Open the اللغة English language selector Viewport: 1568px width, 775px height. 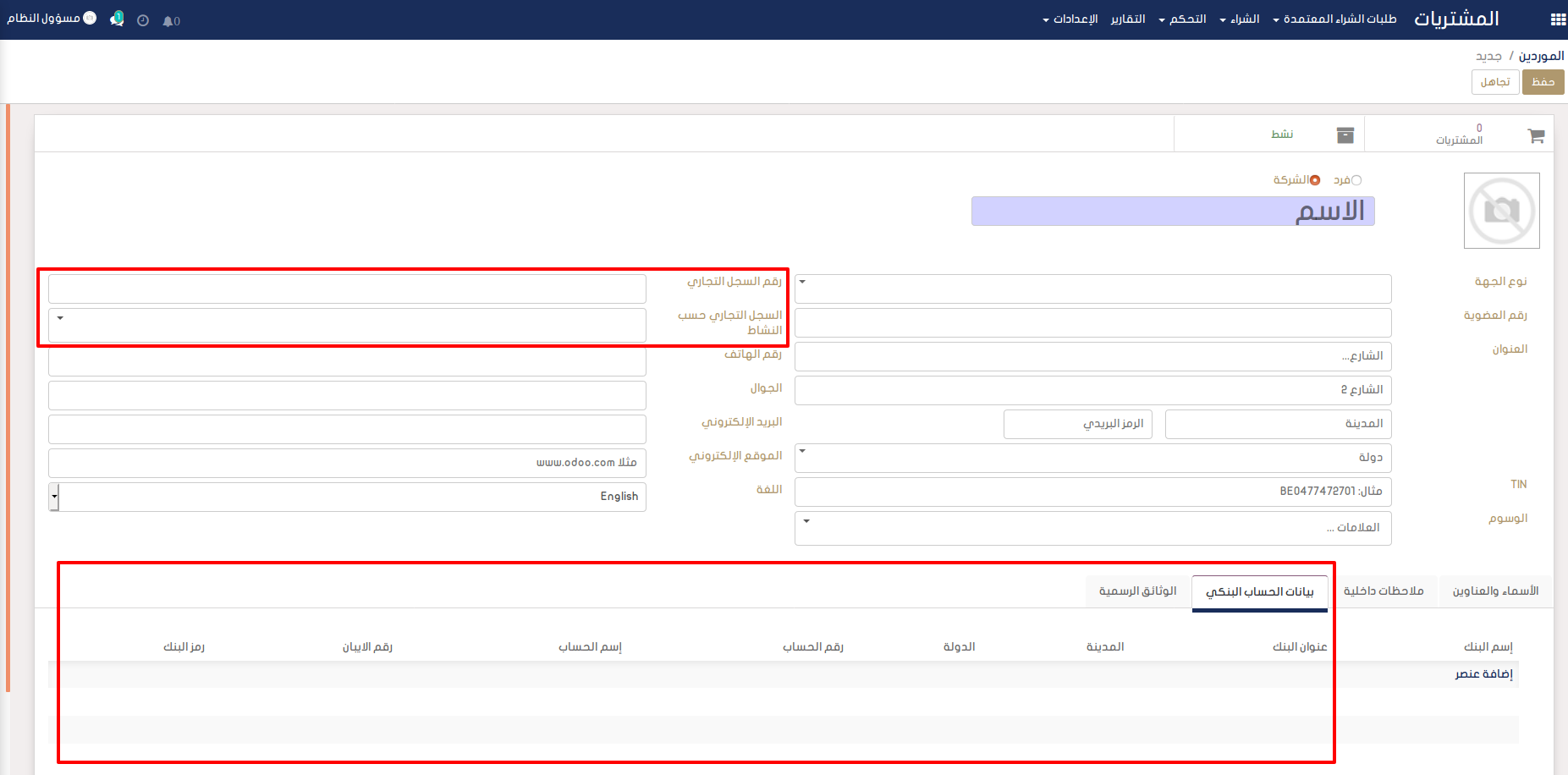[347, 497]
